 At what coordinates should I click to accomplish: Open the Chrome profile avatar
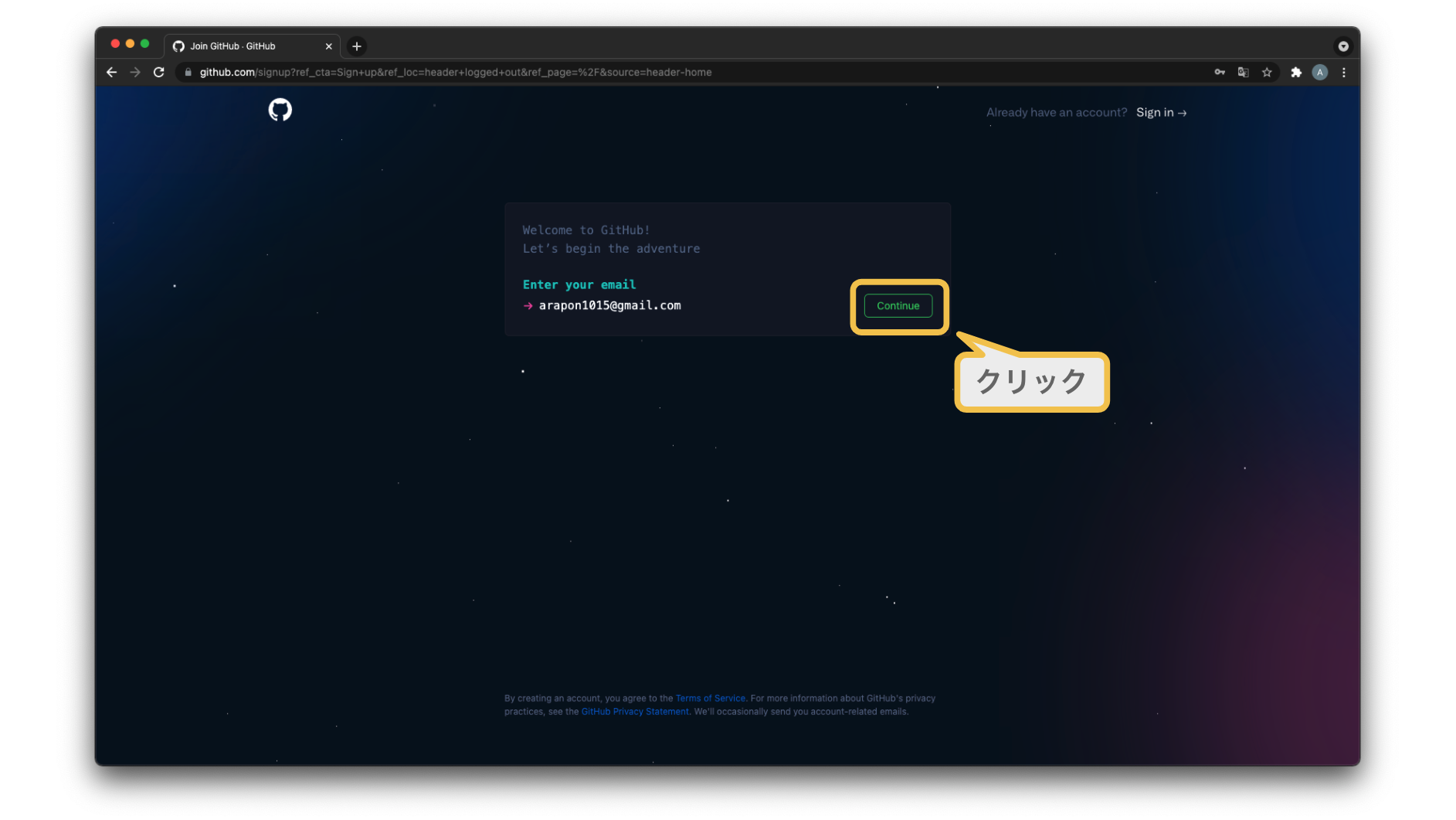pos(1320,72)
